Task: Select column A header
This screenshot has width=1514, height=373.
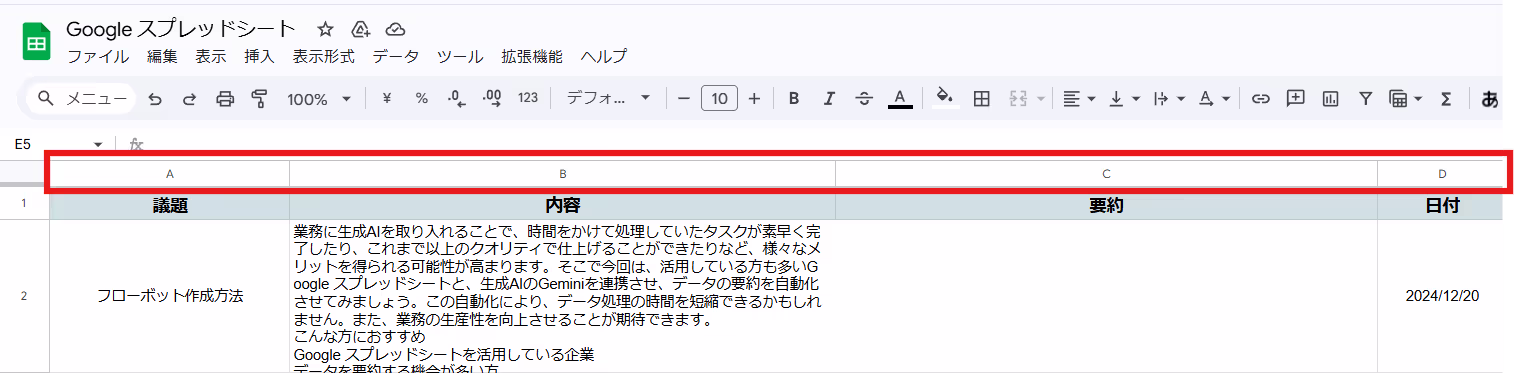Action: point(169,174)
